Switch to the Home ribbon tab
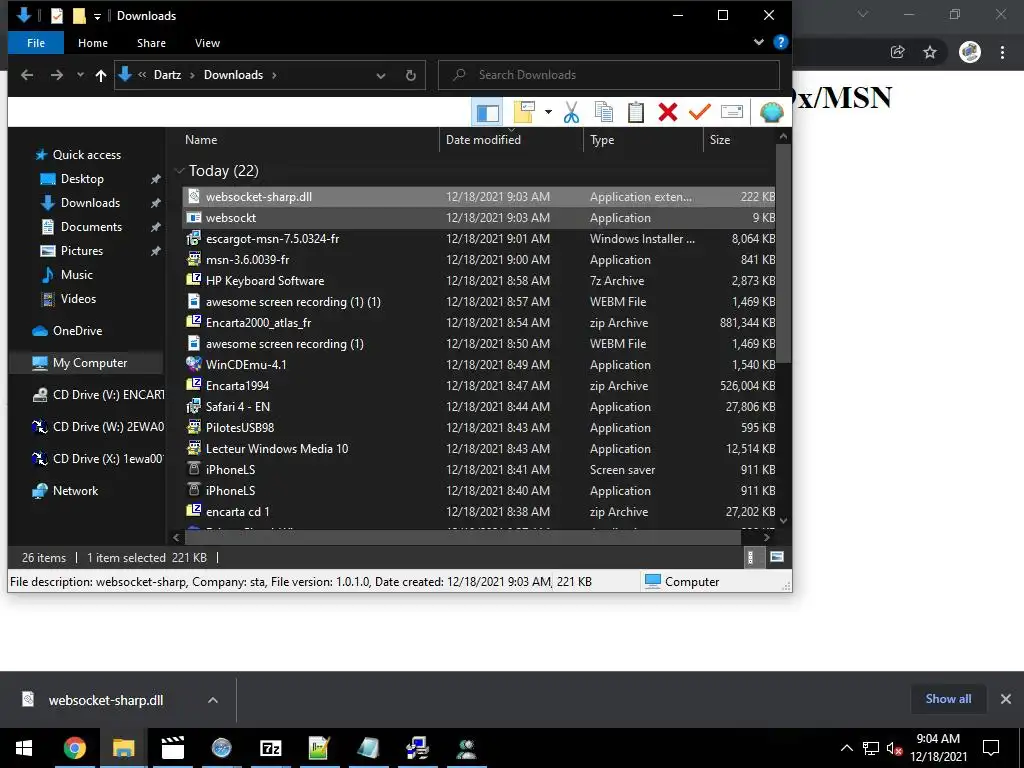 [x=93, y=43]
